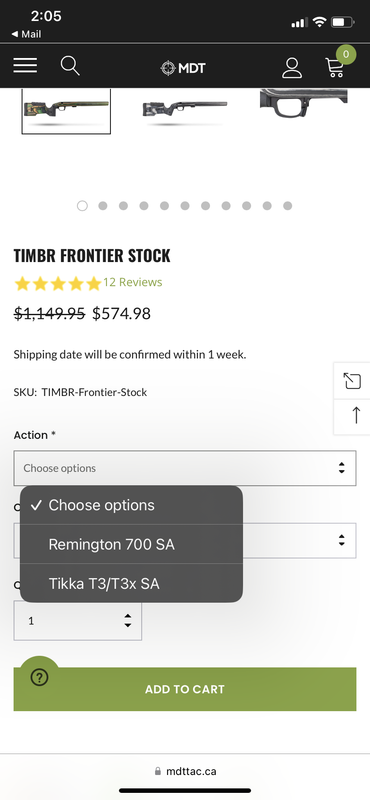Tap the expand/share icon on the right edge

[352, 381]
